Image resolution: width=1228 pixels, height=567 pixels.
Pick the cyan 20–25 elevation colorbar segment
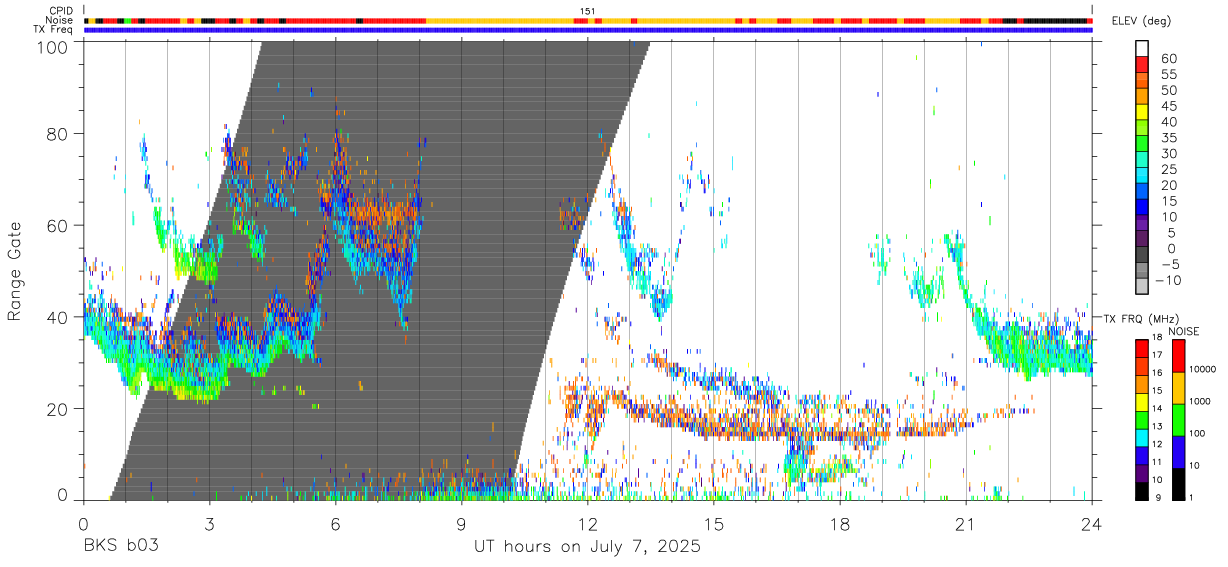pyautogui.click(x=1143, y=177)
